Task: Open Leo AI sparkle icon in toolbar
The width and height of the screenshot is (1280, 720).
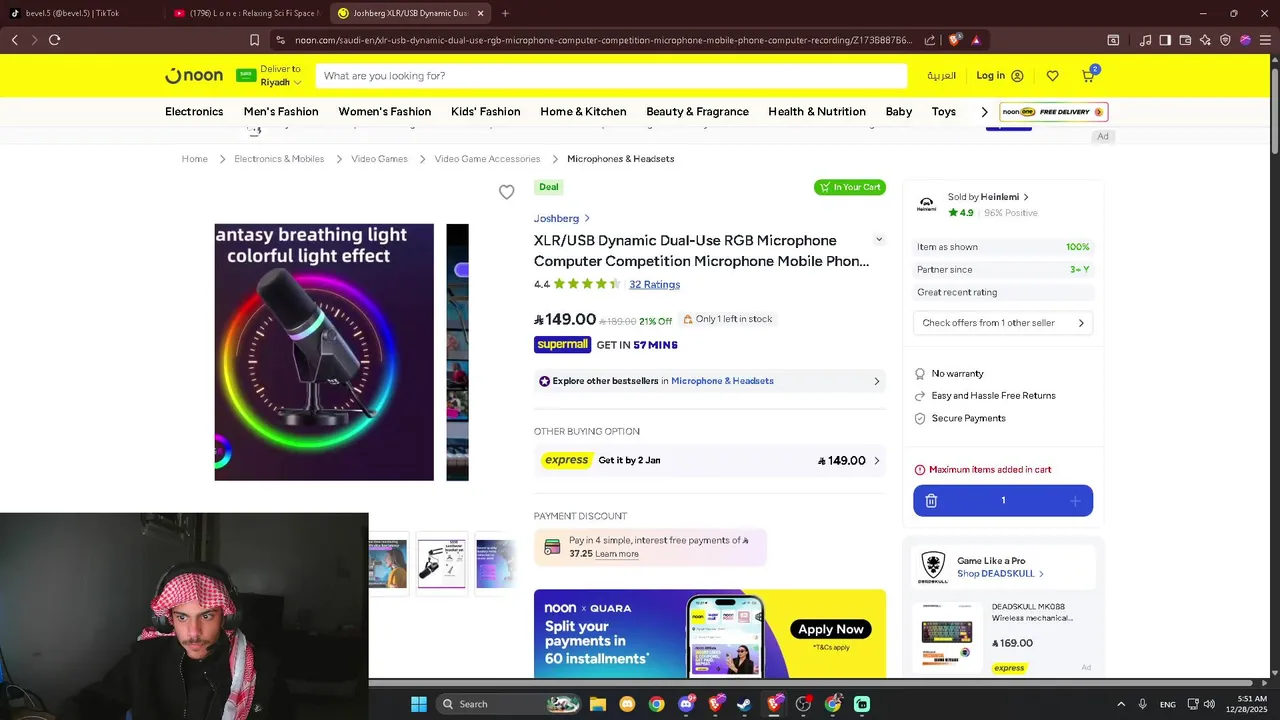Action: tap(1205, 40)
